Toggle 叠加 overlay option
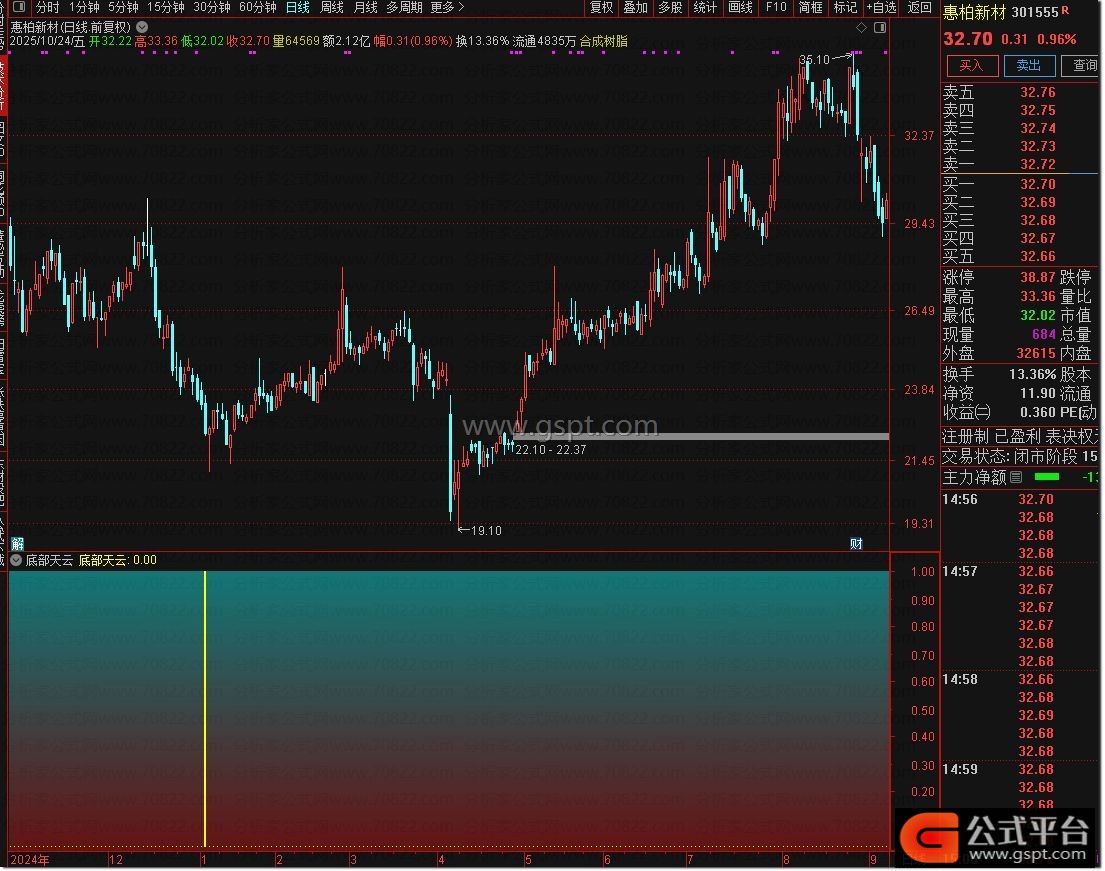The image size is (1105, 871). [635, 7]
